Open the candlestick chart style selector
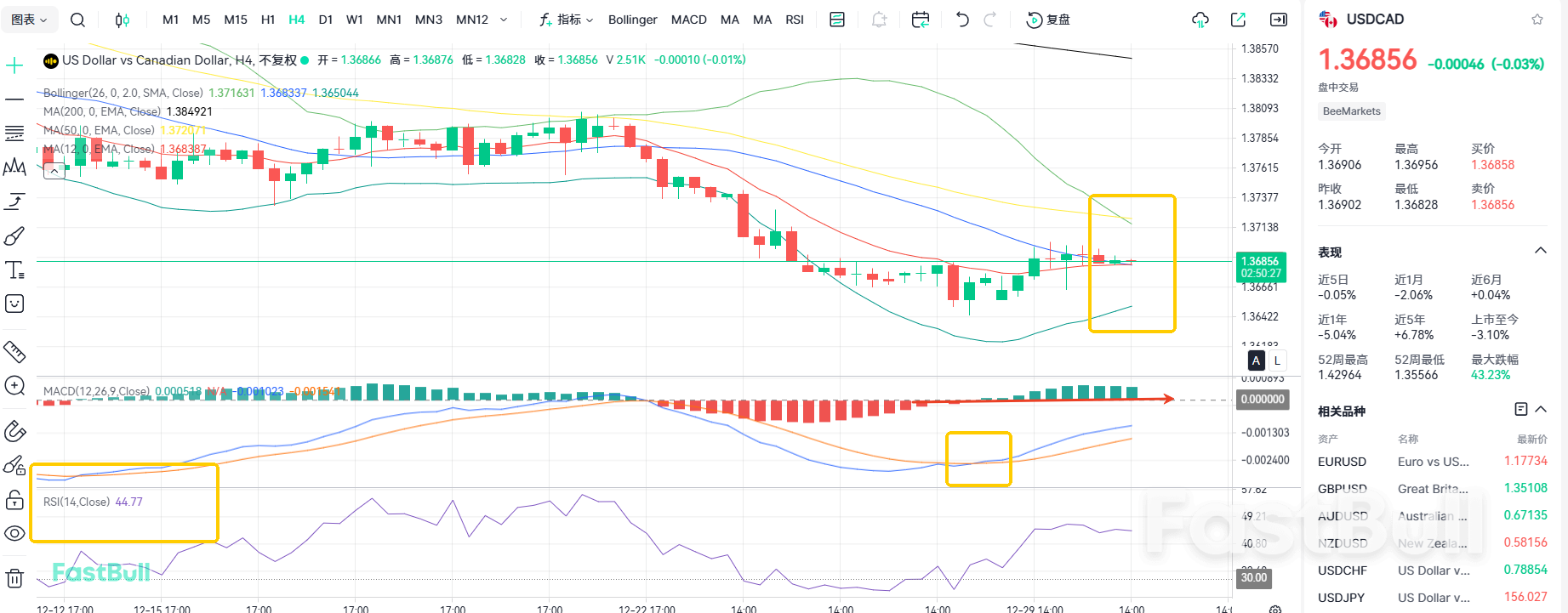 click(123, 20)
